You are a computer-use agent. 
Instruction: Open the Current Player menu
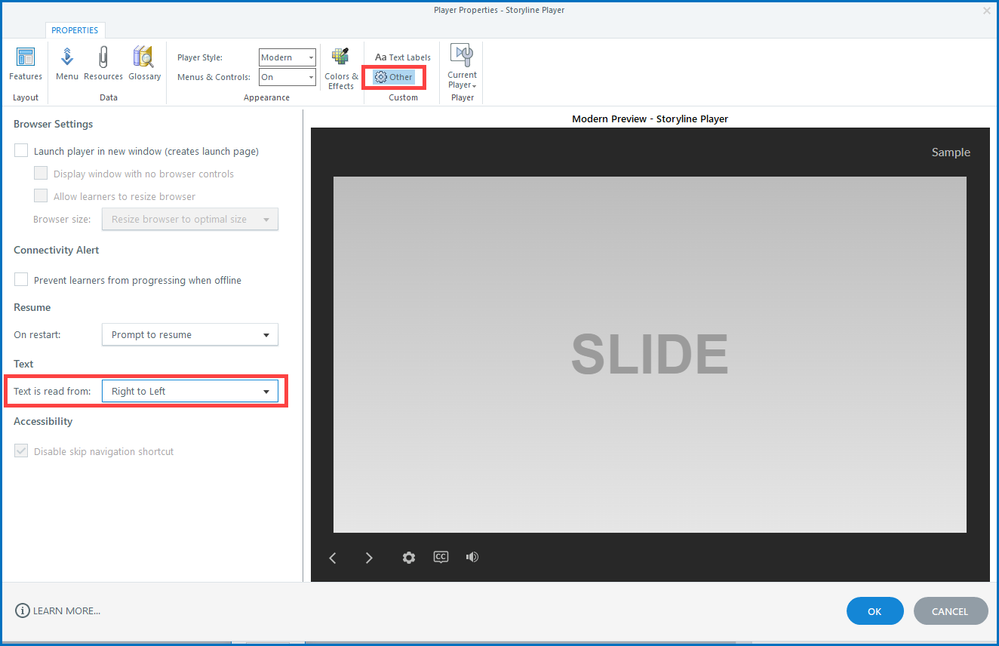tap(462, 67)
